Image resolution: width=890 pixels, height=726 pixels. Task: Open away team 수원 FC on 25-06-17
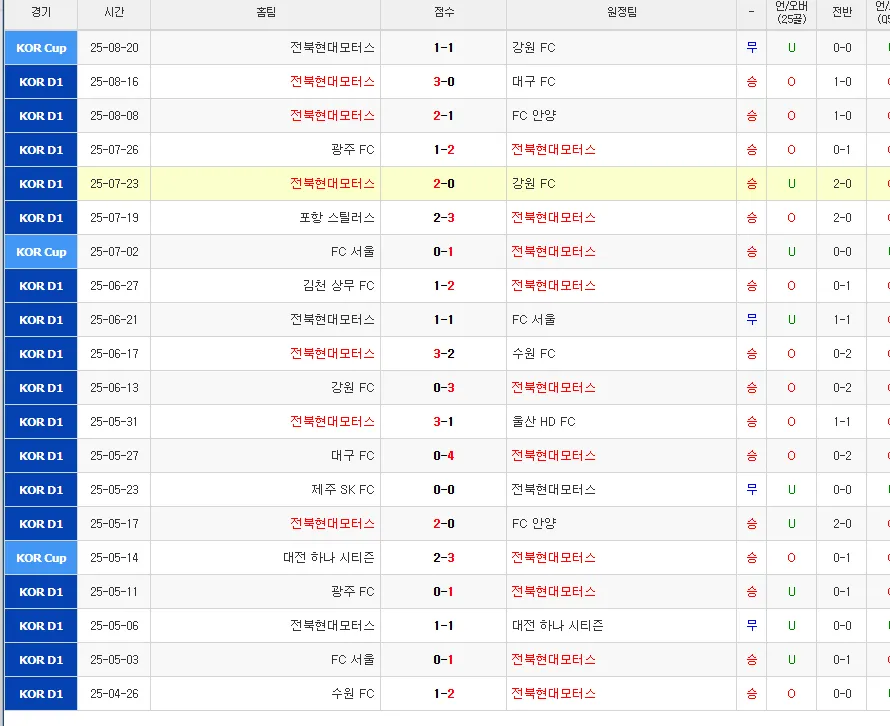click(534, 354)
